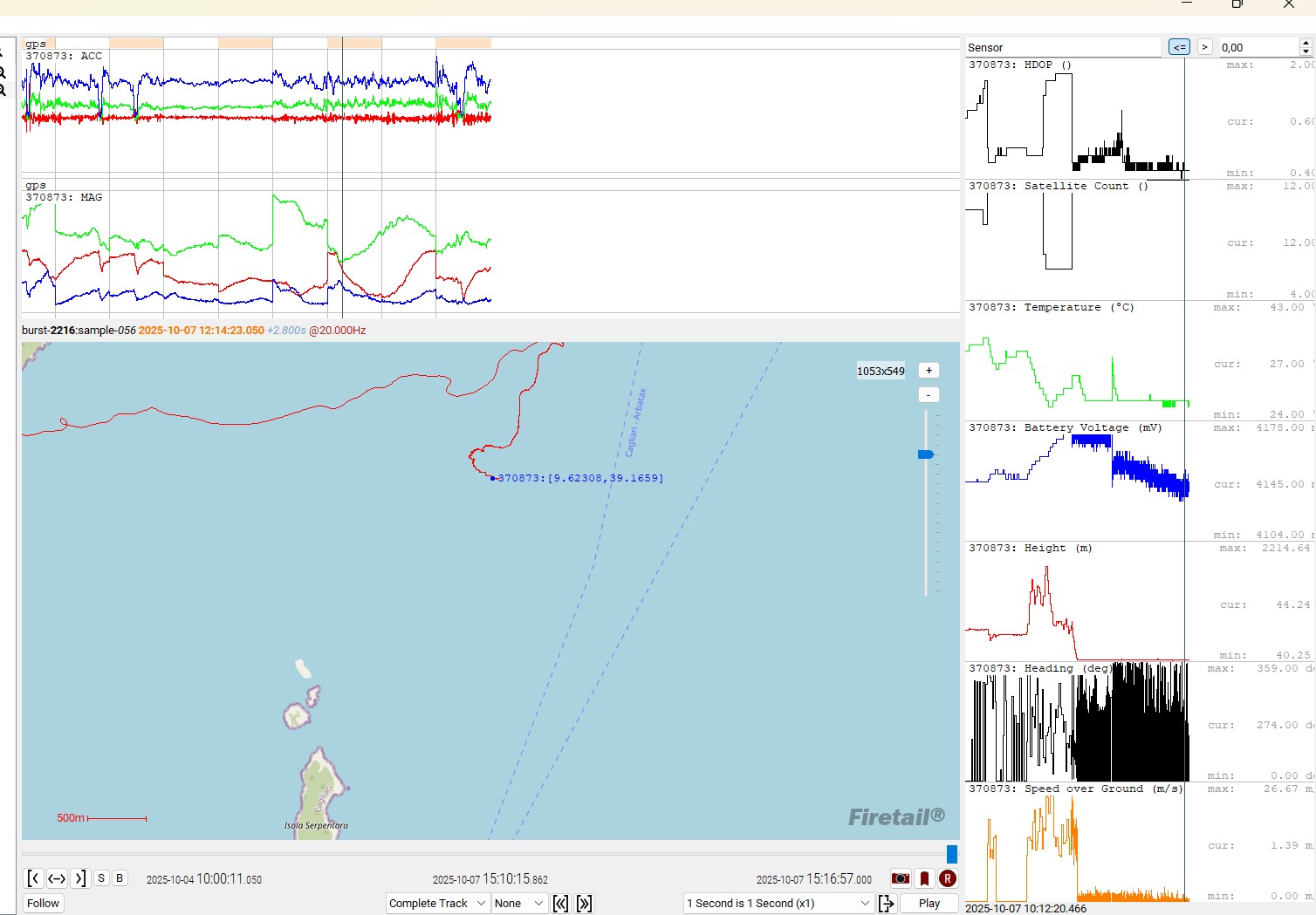
Task: Click the map zoom slider handle
Action: click(926, 454)
